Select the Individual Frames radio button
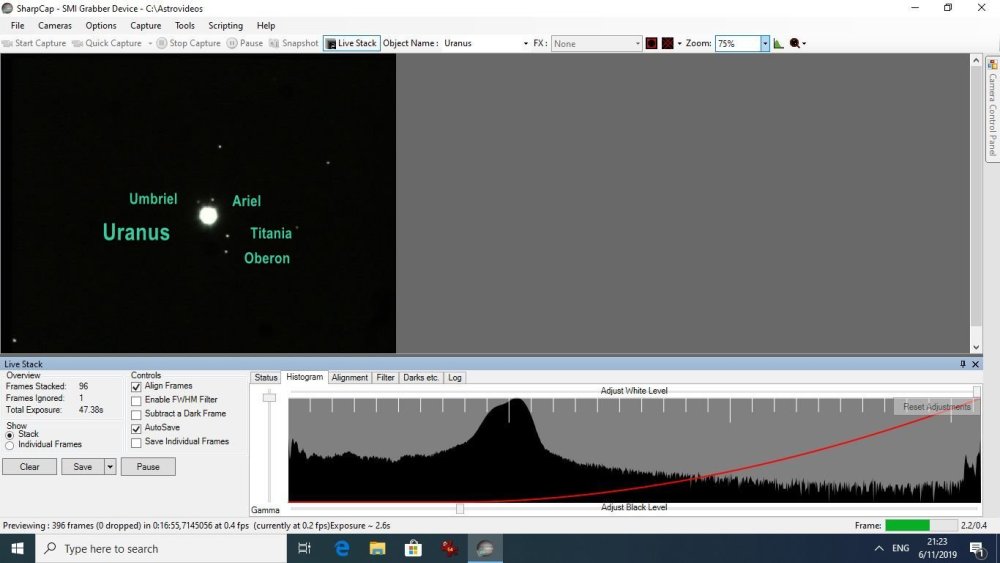The image size is (1000, 563). click(10, 444)
